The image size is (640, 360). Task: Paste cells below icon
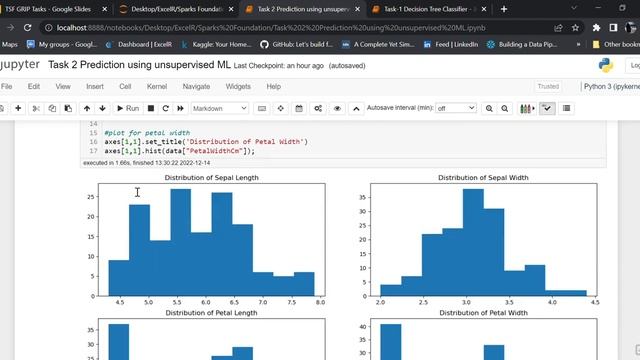(x=68, y=108)
